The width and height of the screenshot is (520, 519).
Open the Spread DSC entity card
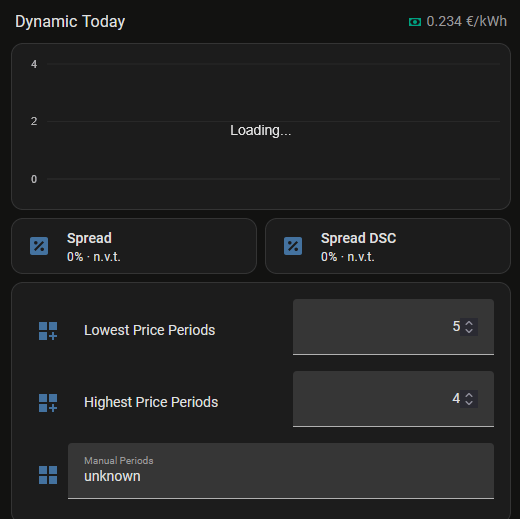click(388, 246)
